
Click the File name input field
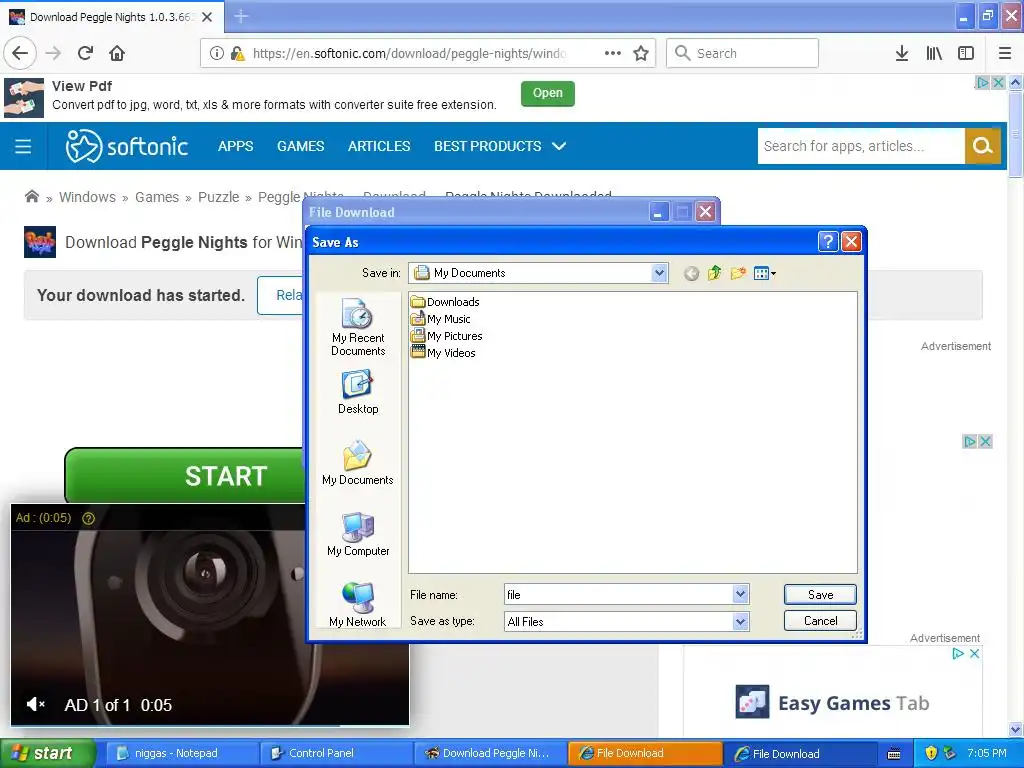(x=618, y=594)
